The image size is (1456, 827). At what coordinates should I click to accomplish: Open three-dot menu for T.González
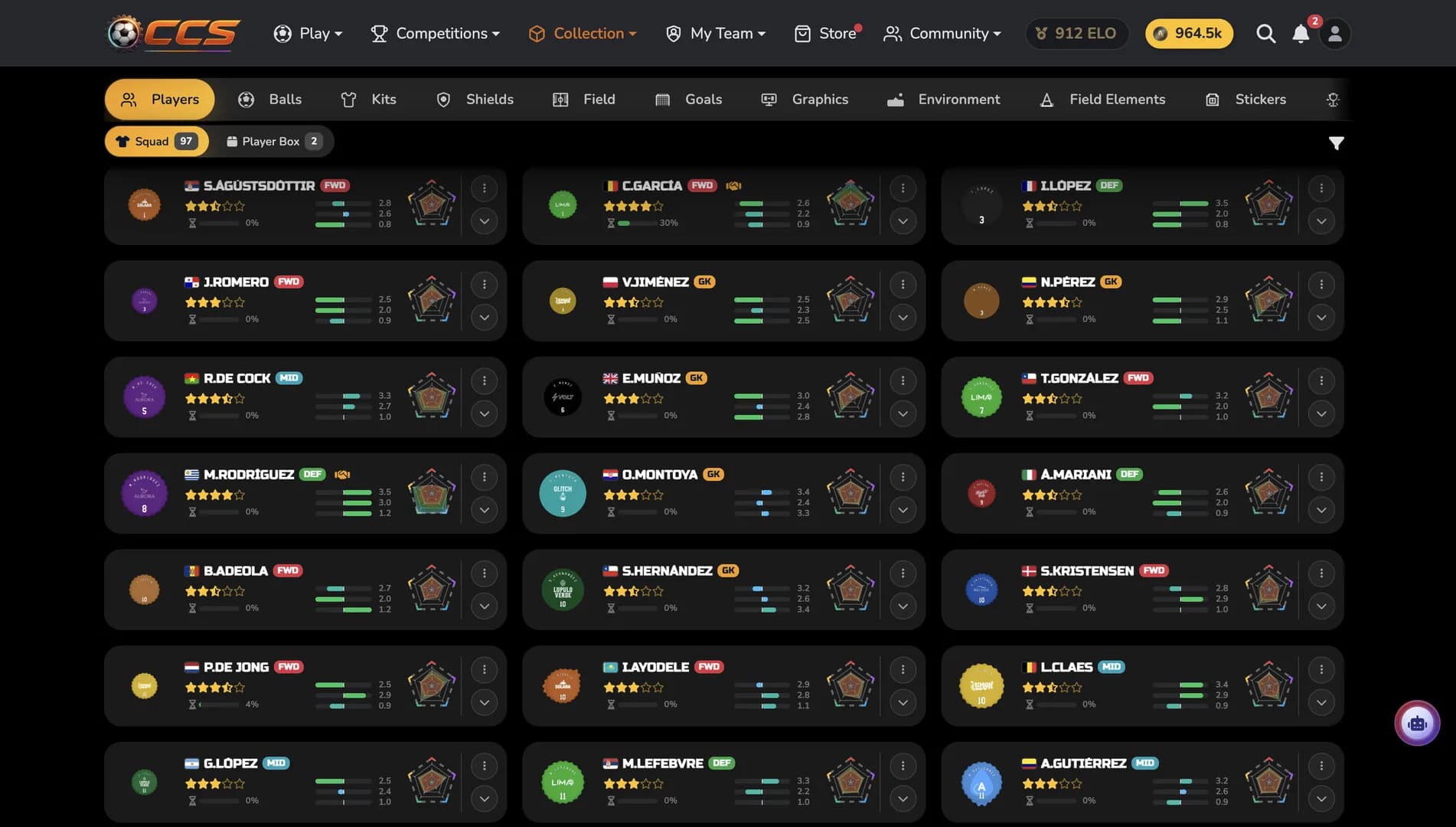point(1321,381)
